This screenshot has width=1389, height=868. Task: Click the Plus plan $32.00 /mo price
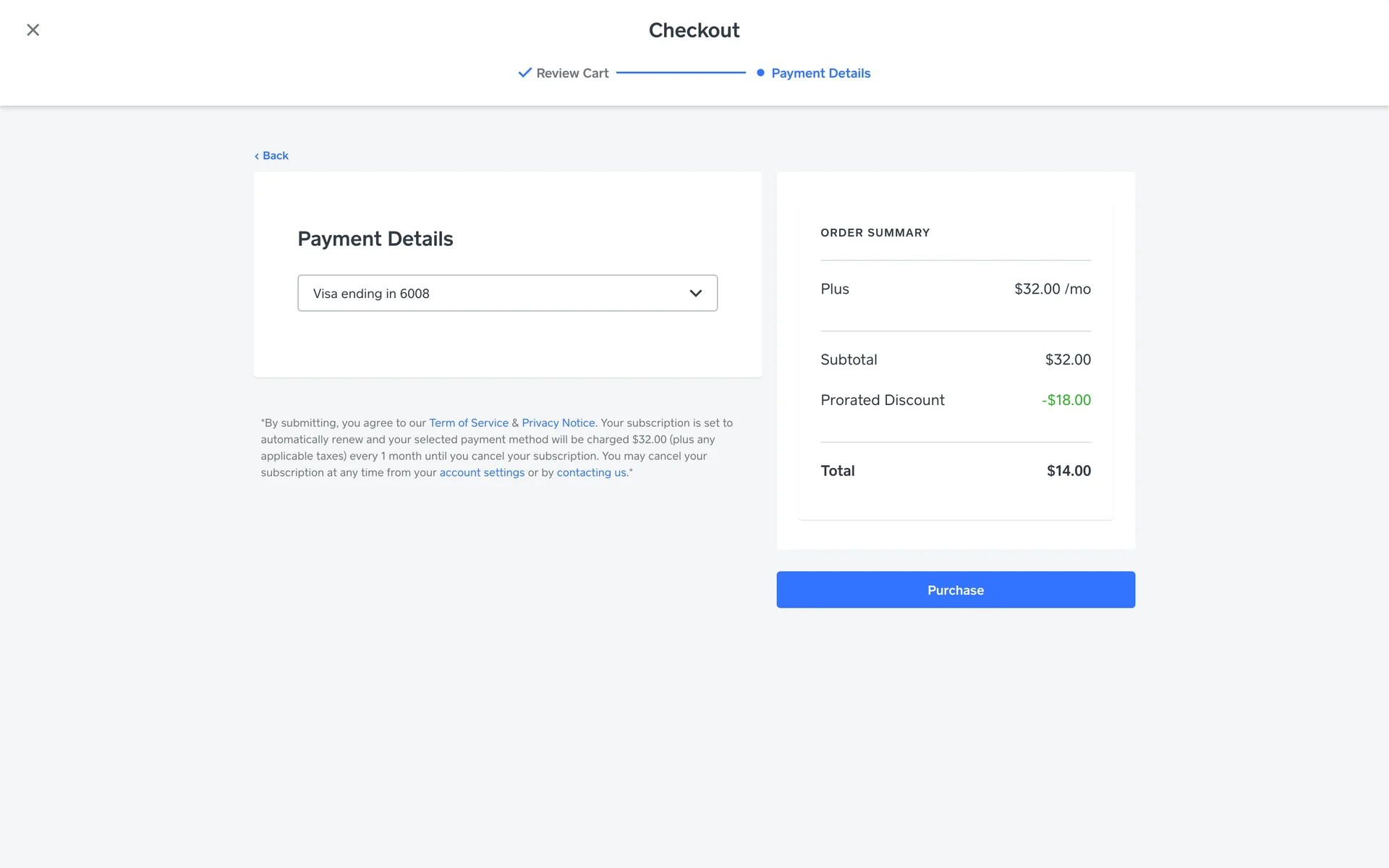[1052, 289]
